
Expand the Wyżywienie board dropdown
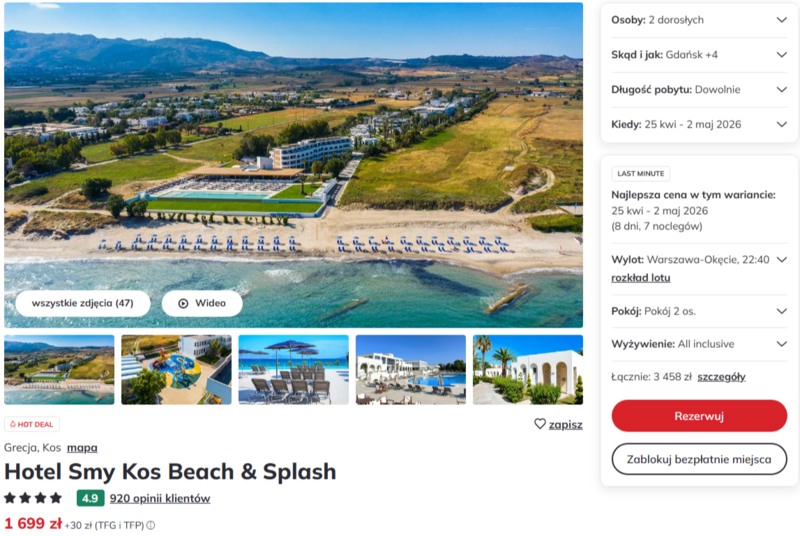coord(781,343)
